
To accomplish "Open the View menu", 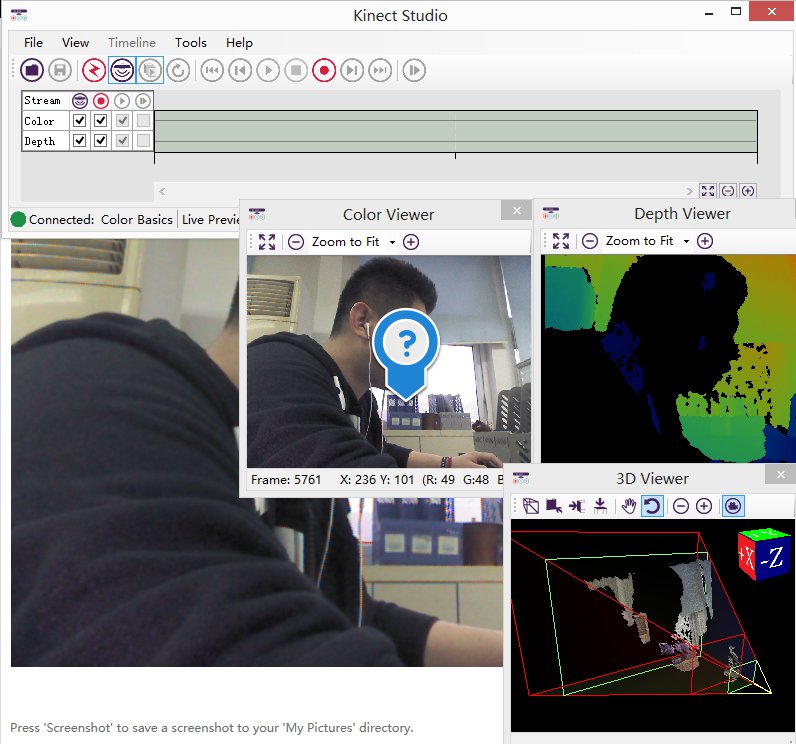I will click(75, 43).
